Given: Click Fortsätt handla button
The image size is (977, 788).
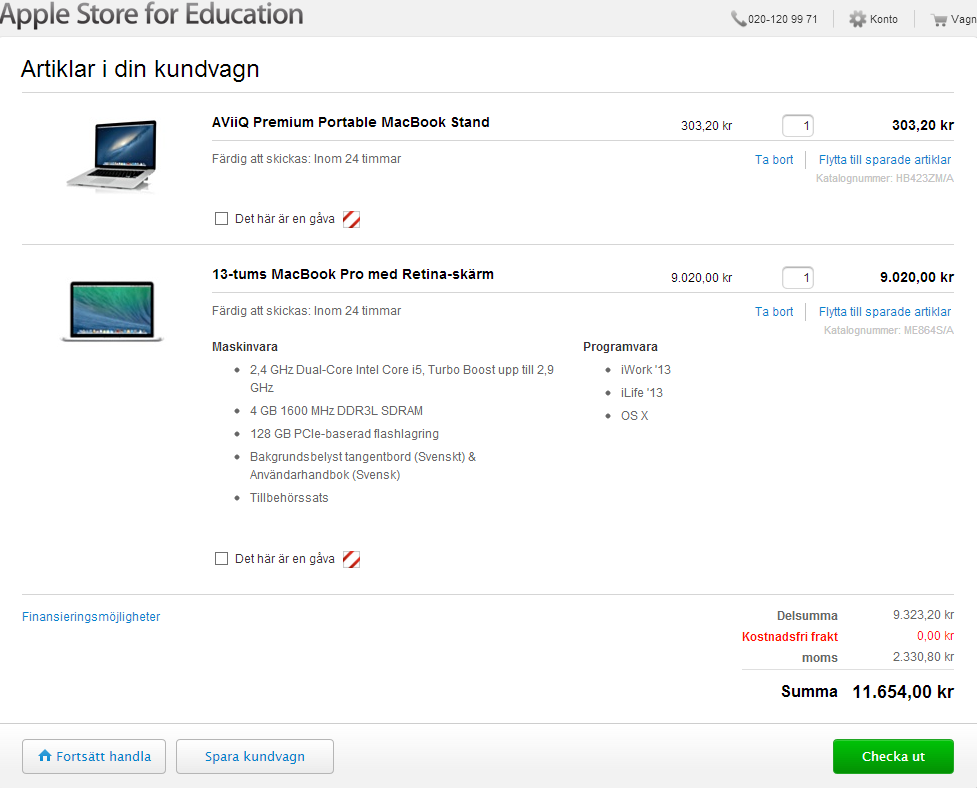Looking at the screenshot, I should point(94,756).
